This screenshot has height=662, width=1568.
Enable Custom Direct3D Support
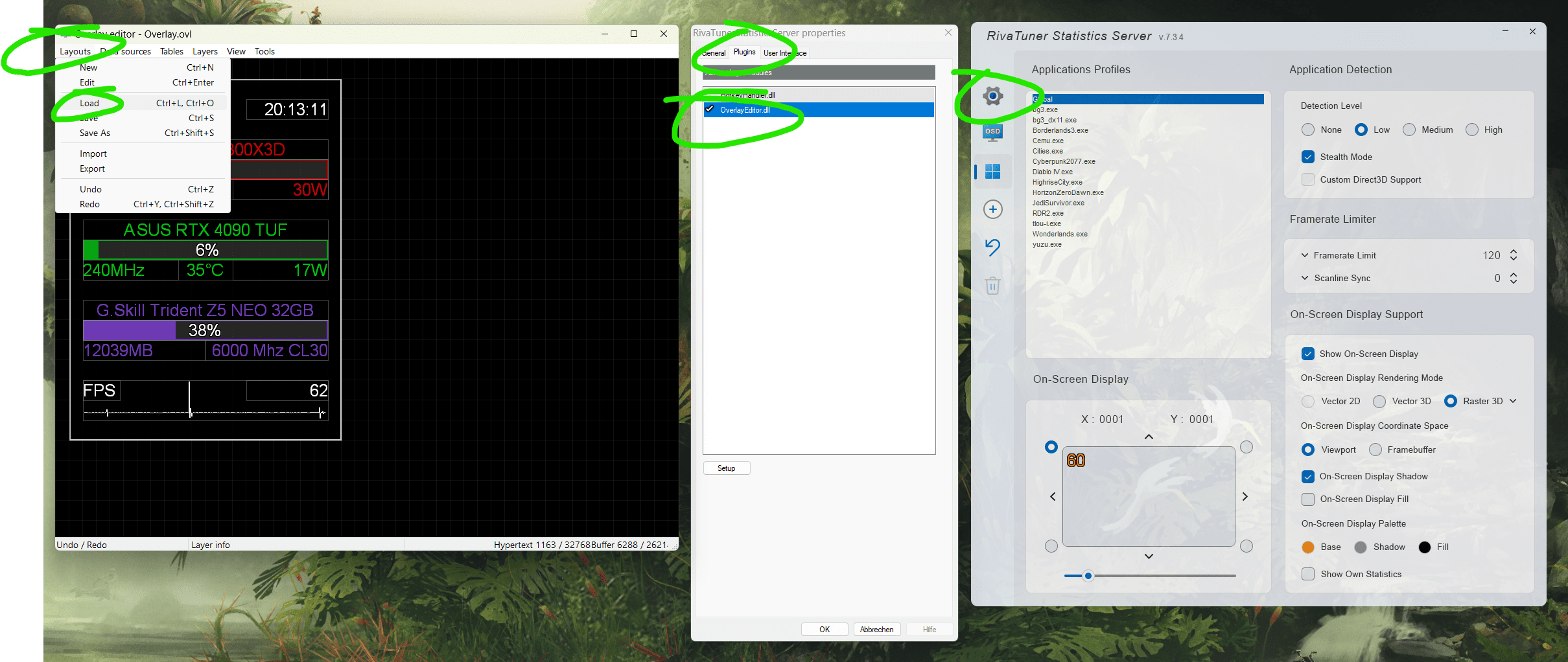tap(1308, 179)
